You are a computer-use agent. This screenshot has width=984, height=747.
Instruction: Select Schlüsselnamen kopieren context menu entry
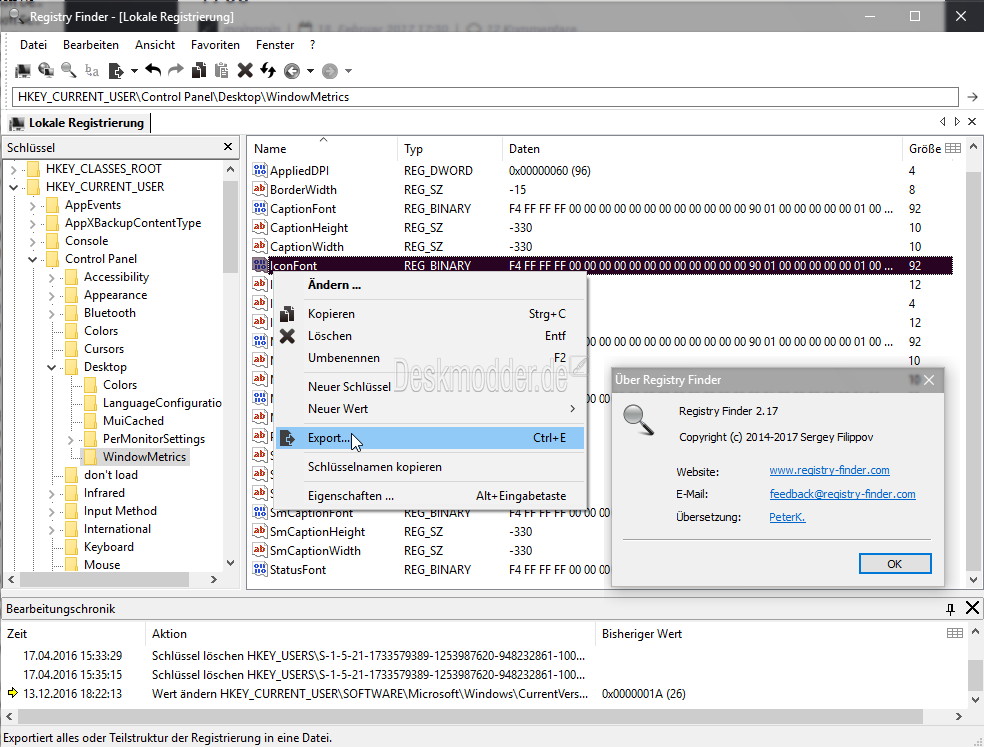(430, 466)
